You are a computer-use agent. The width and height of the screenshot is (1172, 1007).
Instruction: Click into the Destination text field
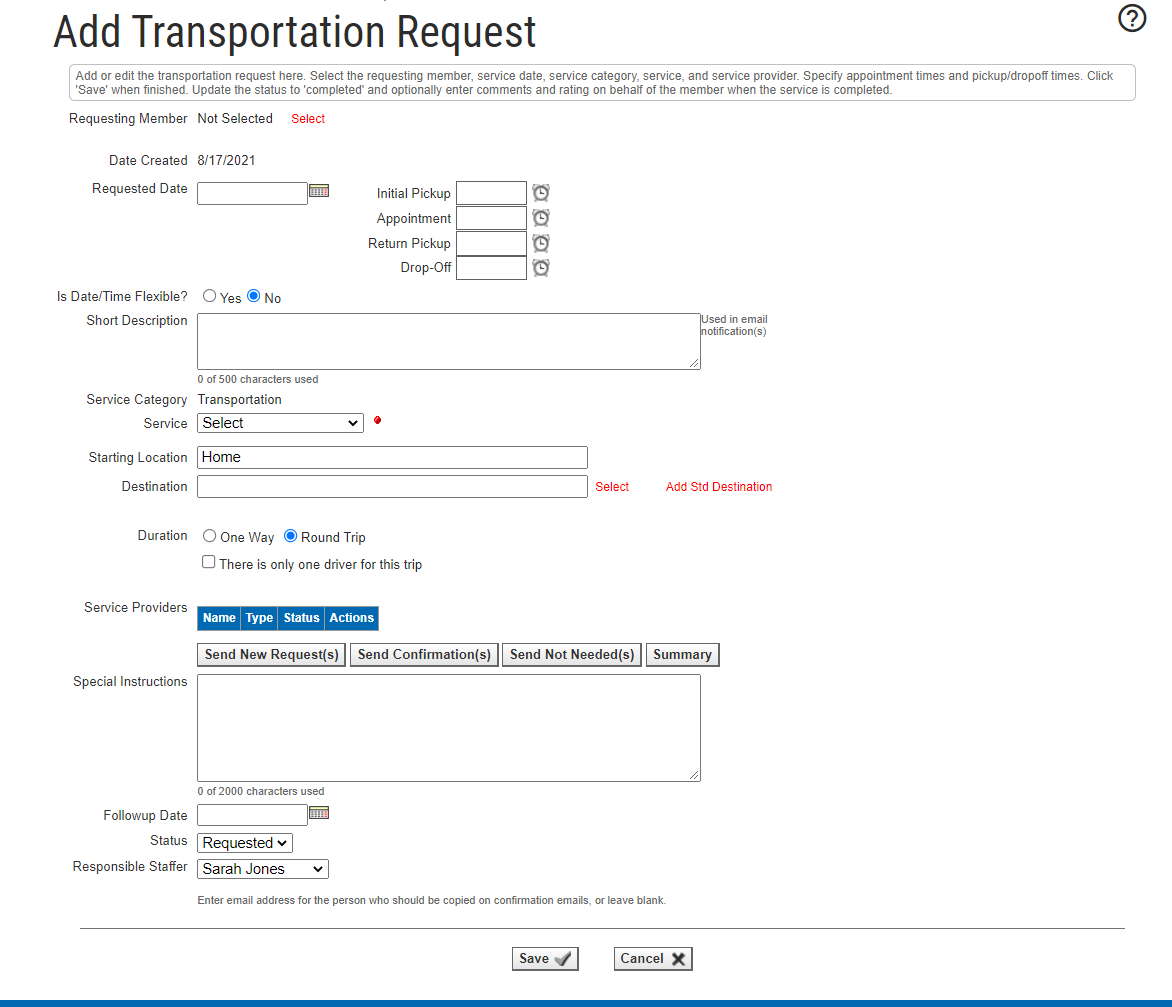pyautogui.click(x=392, y=486)
